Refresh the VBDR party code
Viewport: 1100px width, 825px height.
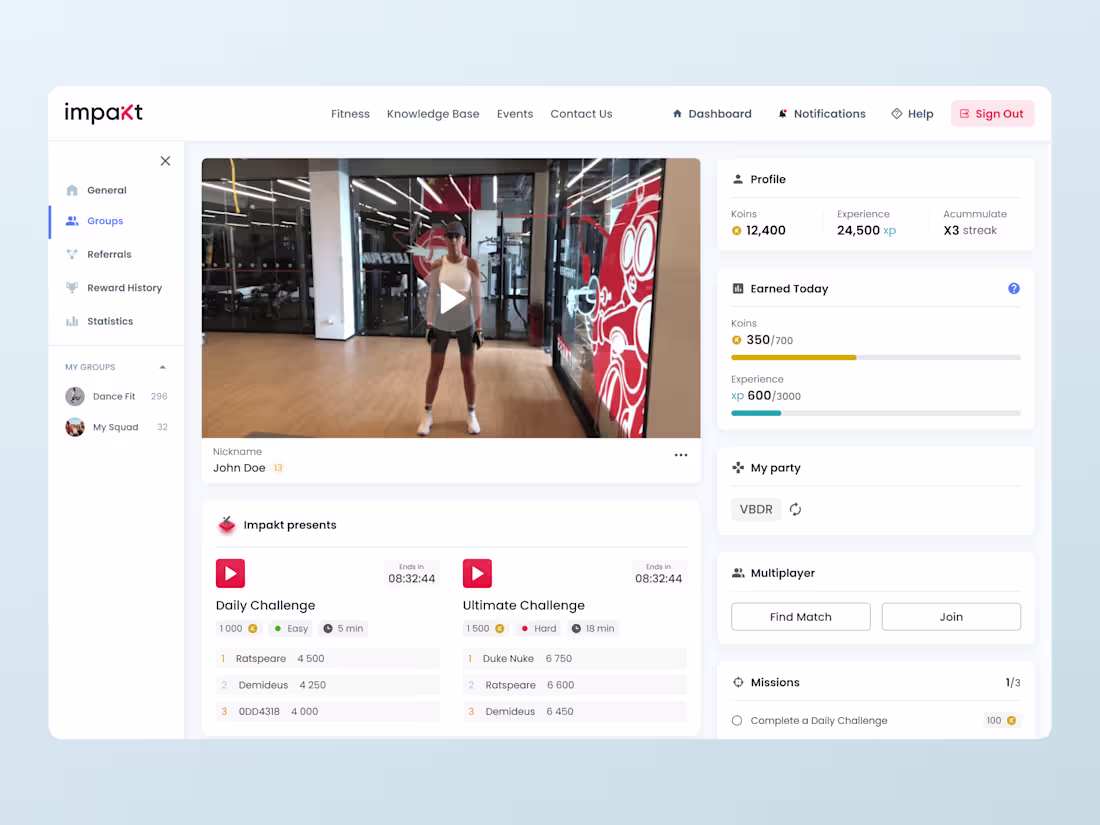pos(795,509)
